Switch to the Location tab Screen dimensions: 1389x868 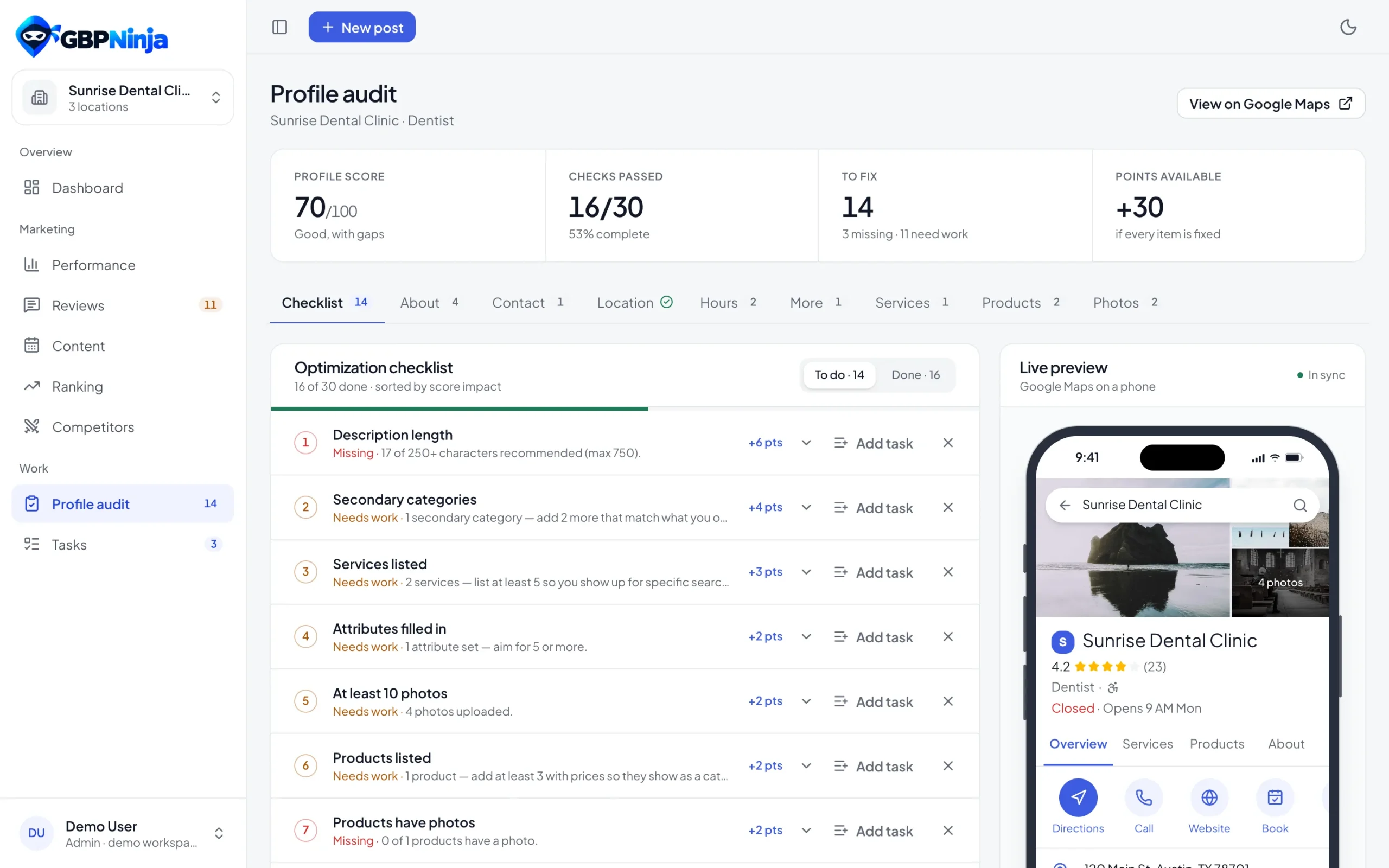point(634,303)
